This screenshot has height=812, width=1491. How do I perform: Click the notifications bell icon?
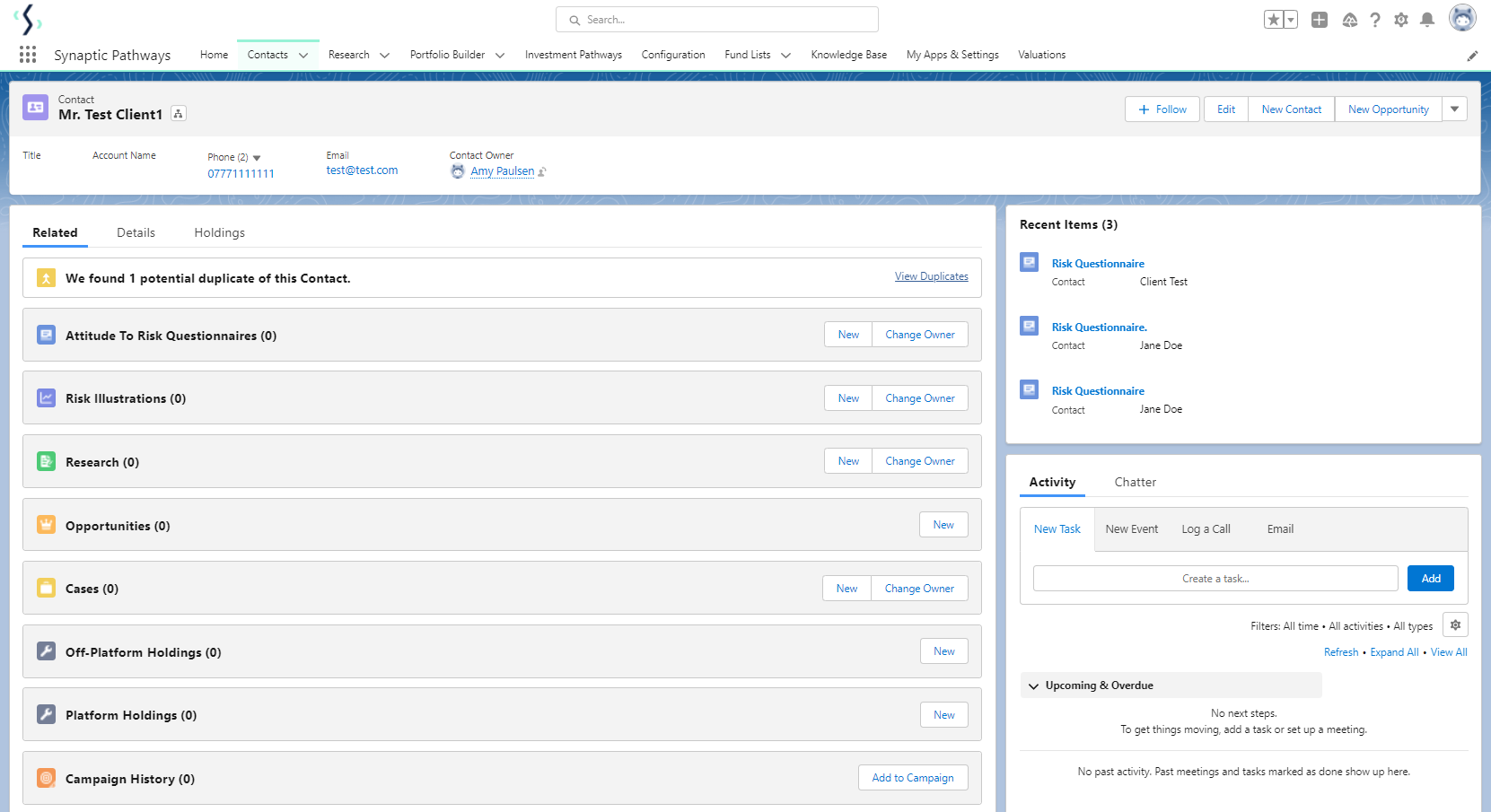[1427, 20]
